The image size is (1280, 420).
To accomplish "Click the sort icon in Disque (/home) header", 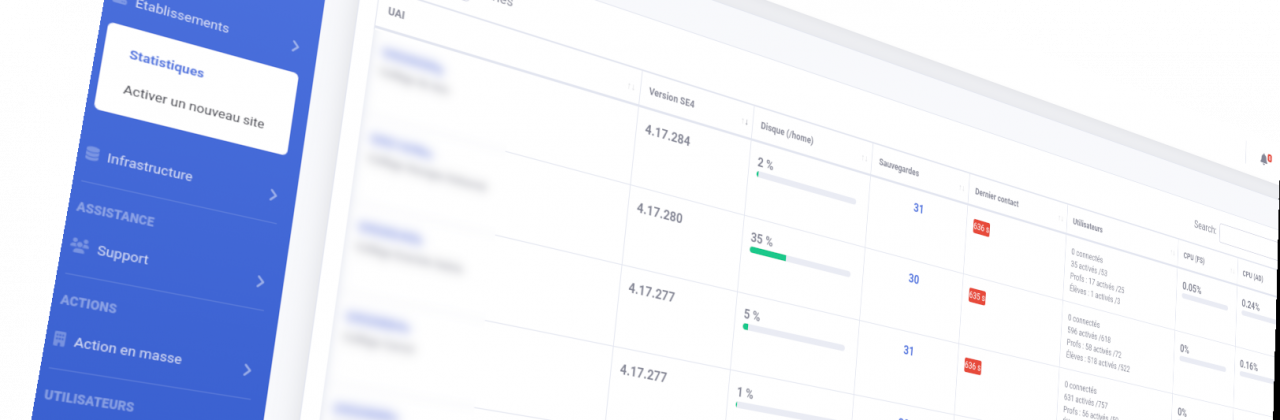I will pos(865,158).
